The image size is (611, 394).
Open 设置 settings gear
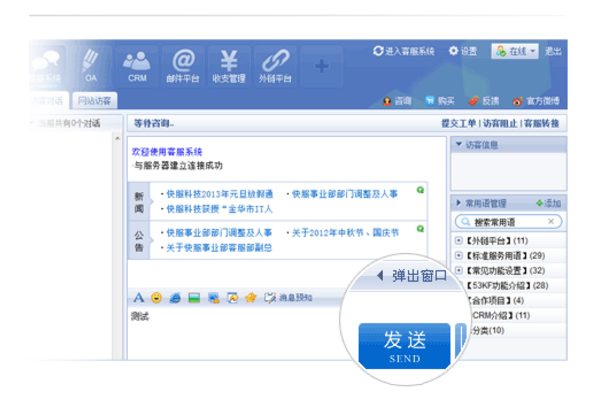click(x=463, y=51)
